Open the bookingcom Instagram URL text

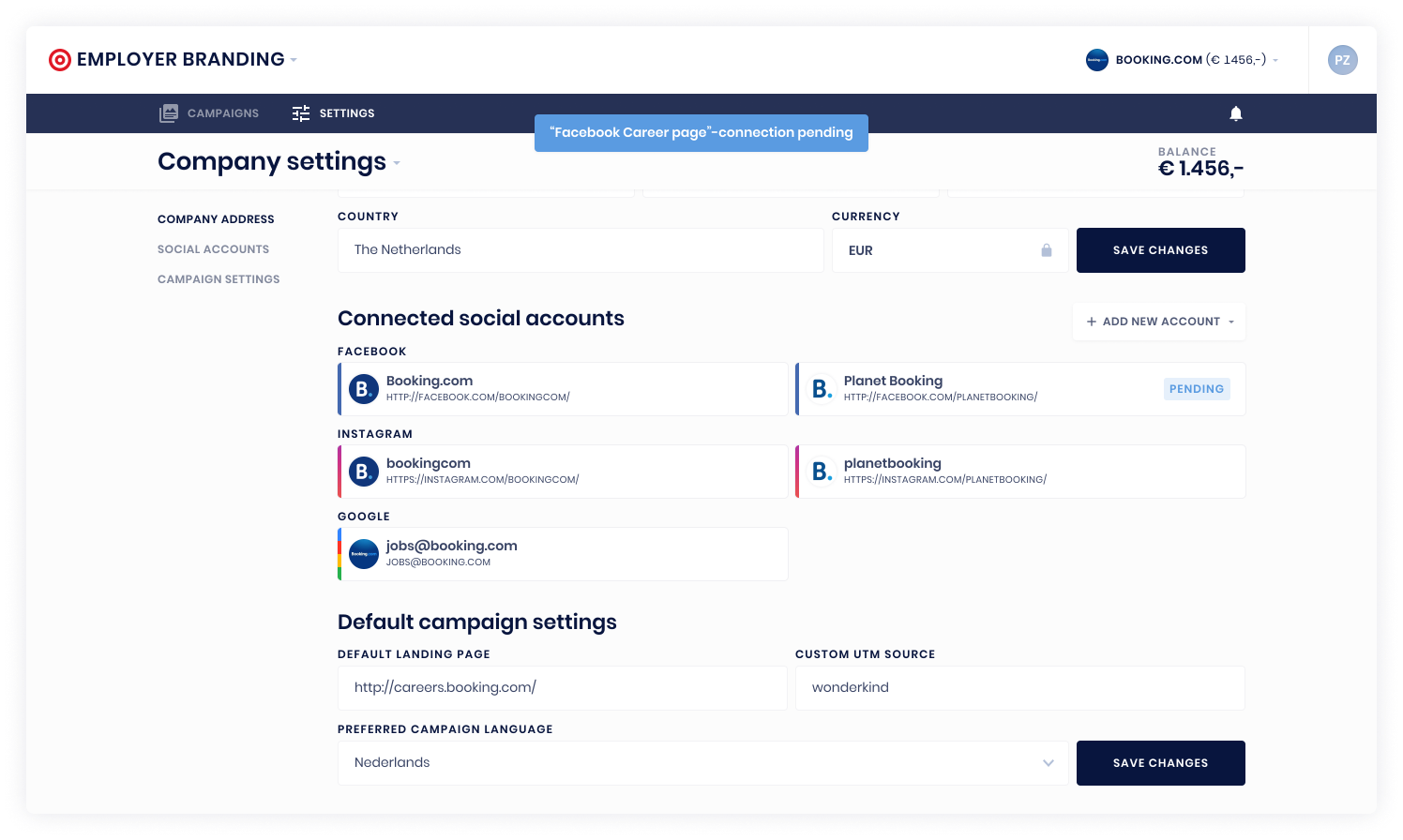[483, 480]
